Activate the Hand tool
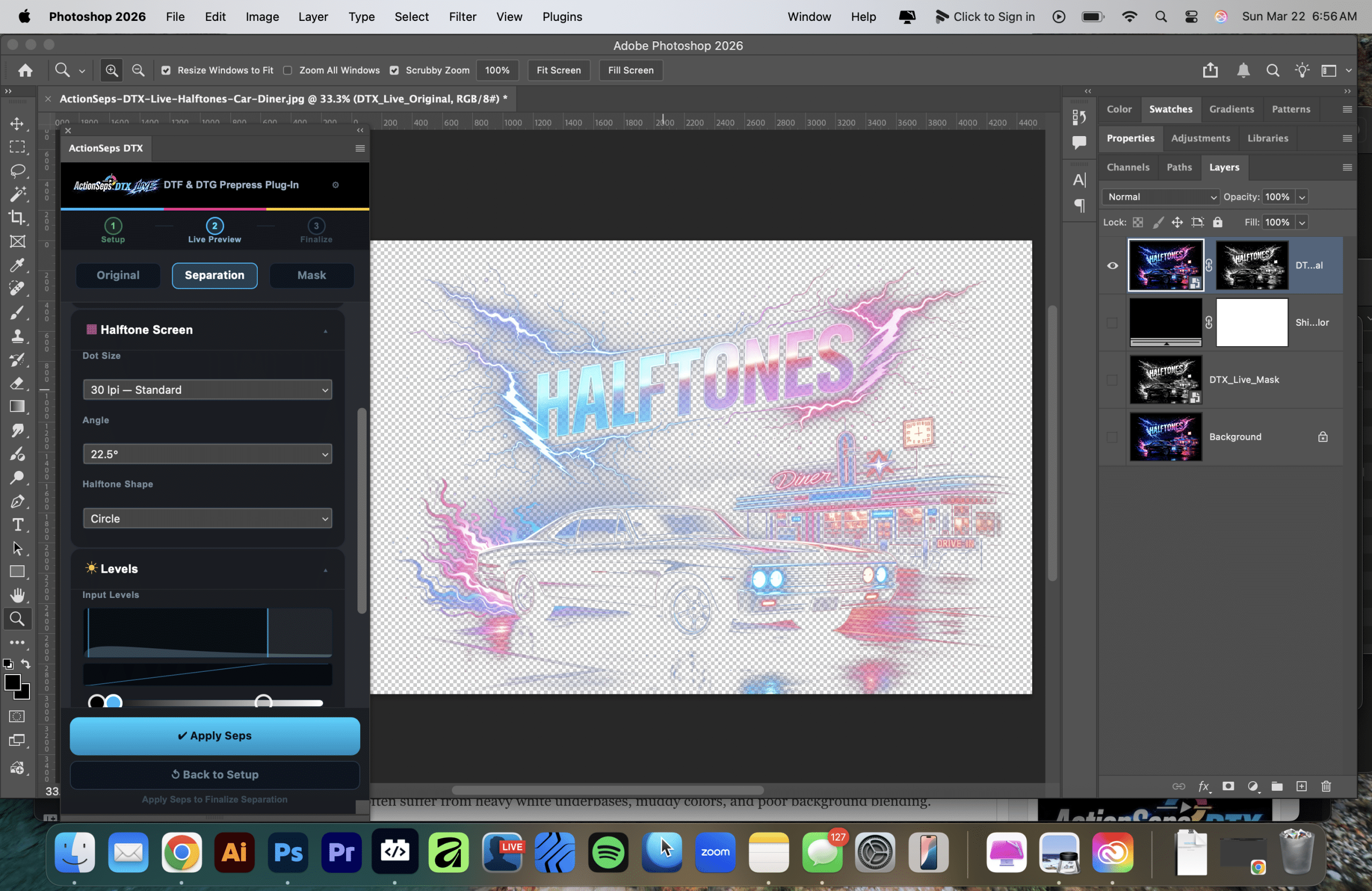 [17, 595]
